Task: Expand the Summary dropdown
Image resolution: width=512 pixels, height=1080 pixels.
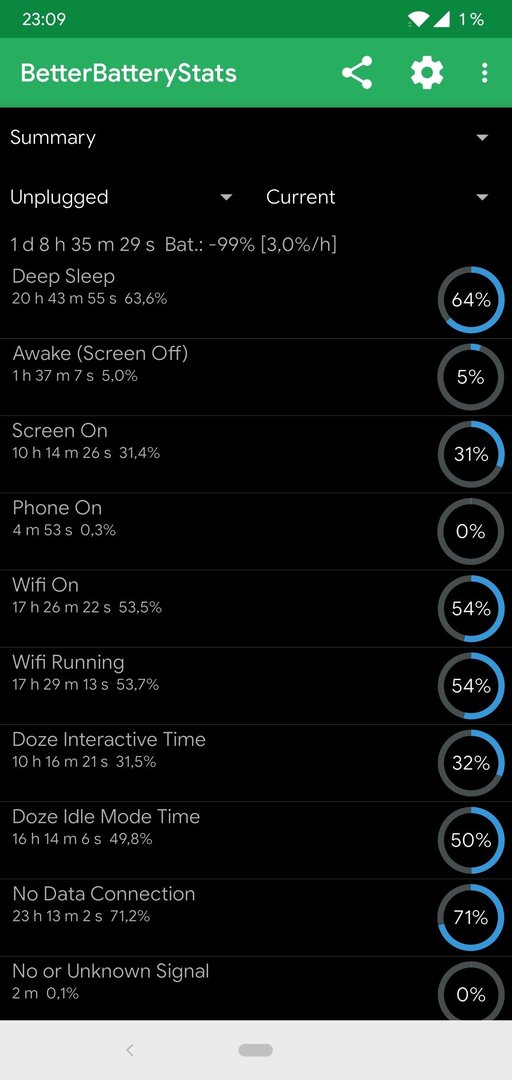Action: (x=256, y=137)
